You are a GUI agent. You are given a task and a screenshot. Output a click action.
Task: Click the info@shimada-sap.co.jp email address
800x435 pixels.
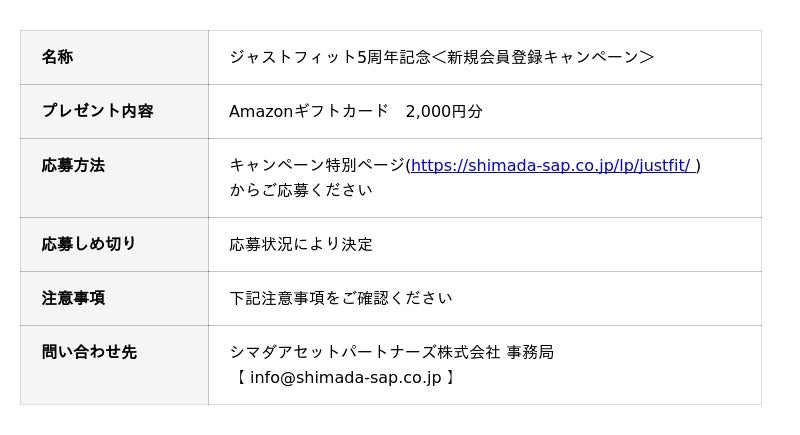tap(345, 377)
